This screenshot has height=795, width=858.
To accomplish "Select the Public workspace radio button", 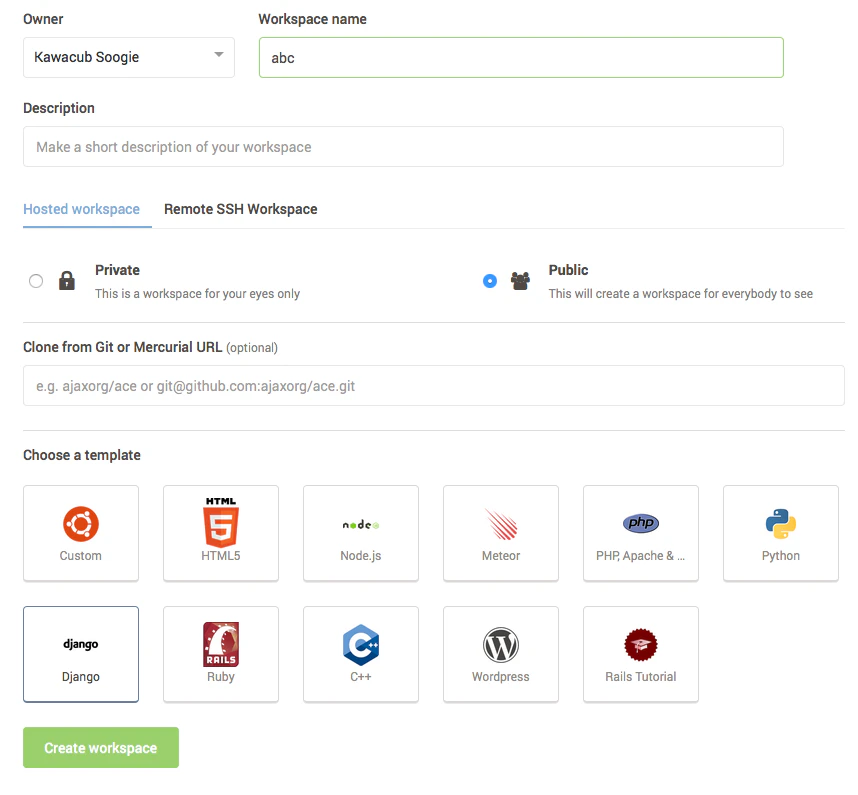I will coord(490,281).
